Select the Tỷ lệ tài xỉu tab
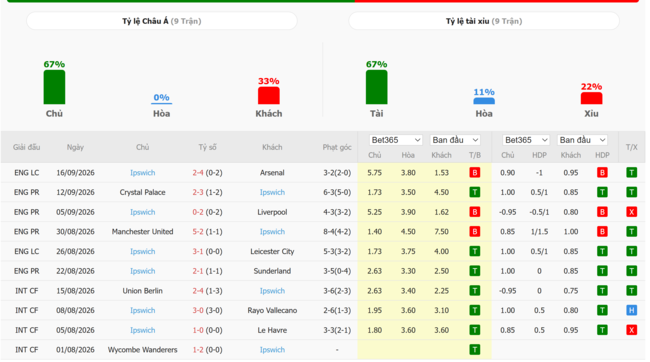Viewport: 650px width, 362px height. (x=484, y=21)
